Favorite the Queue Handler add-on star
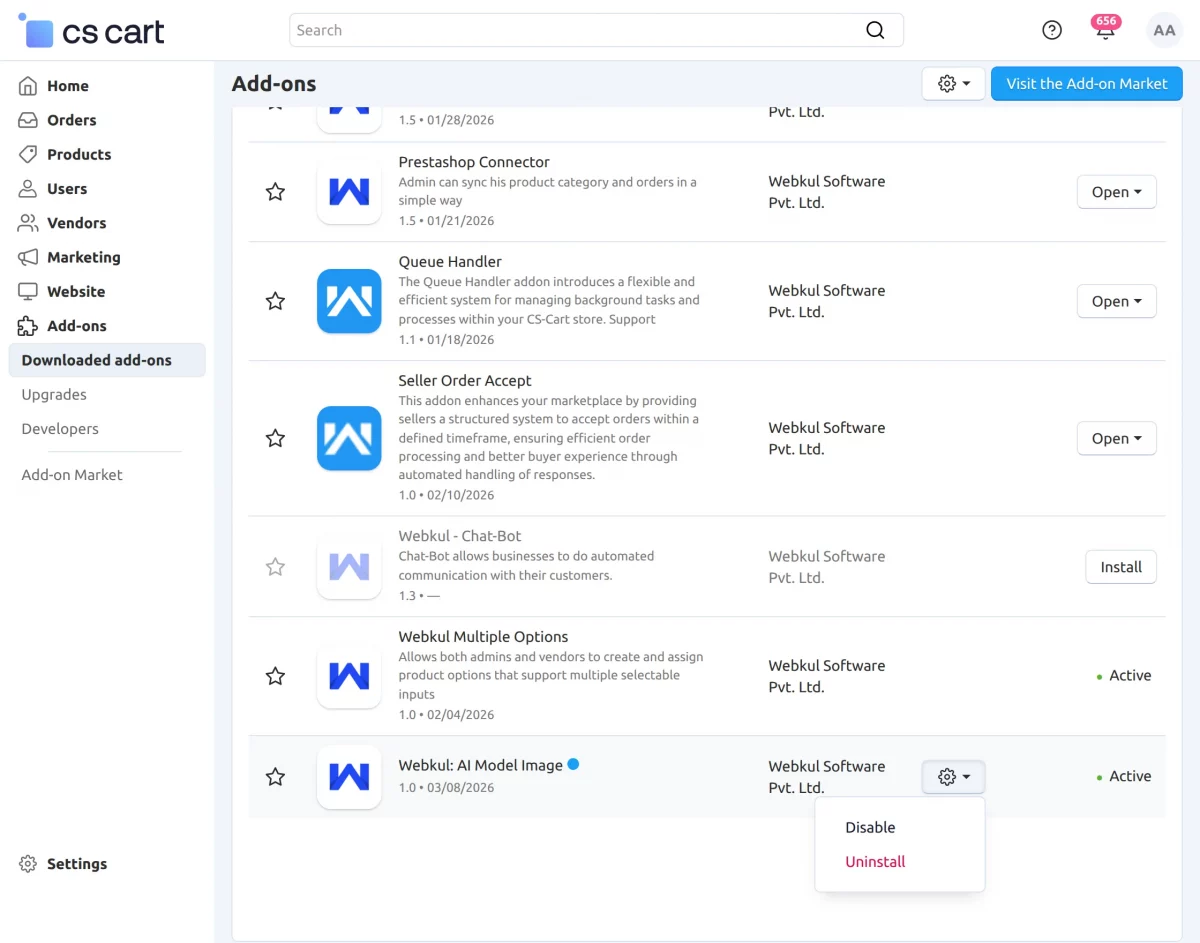This screenshot has width=1200, height=943. click(275, 301)
